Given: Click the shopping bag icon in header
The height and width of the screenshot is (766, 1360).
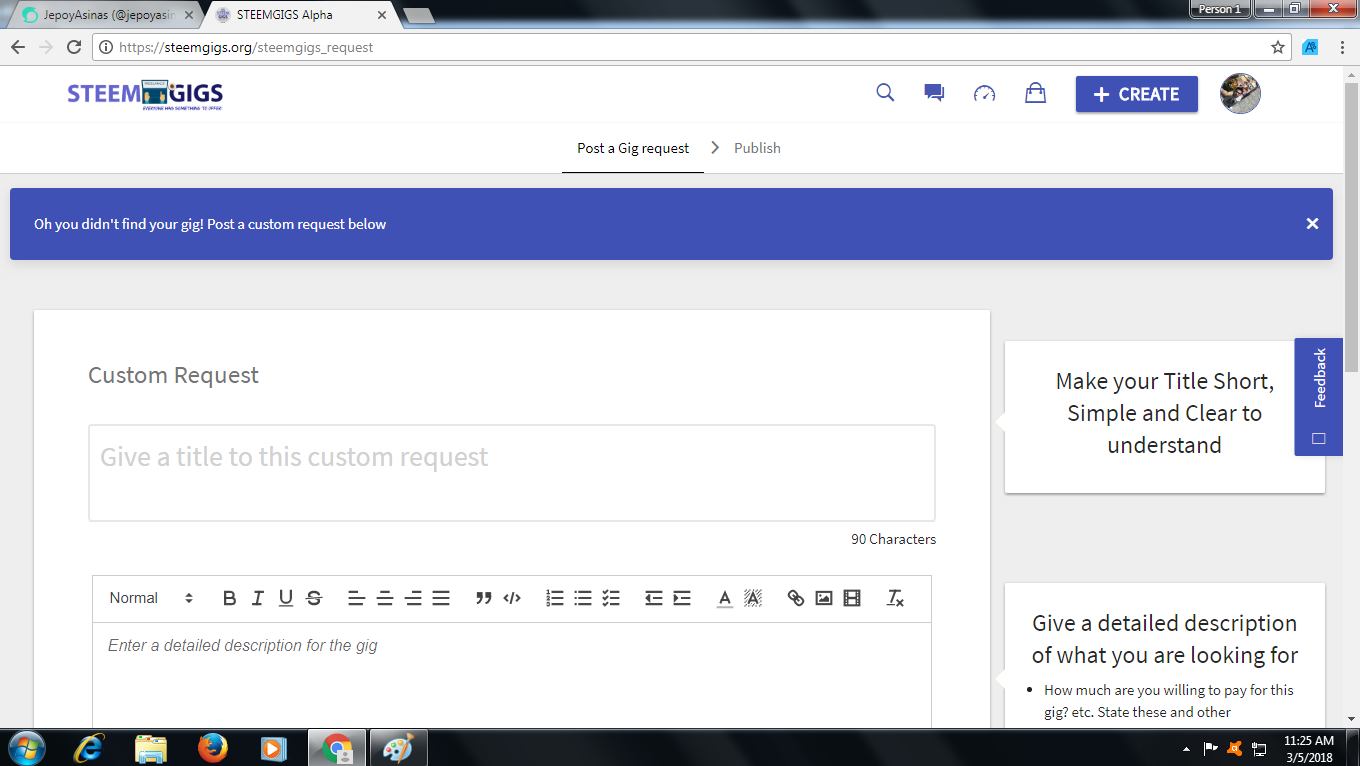Looking at the screenshot, I should click(1035, 93).
